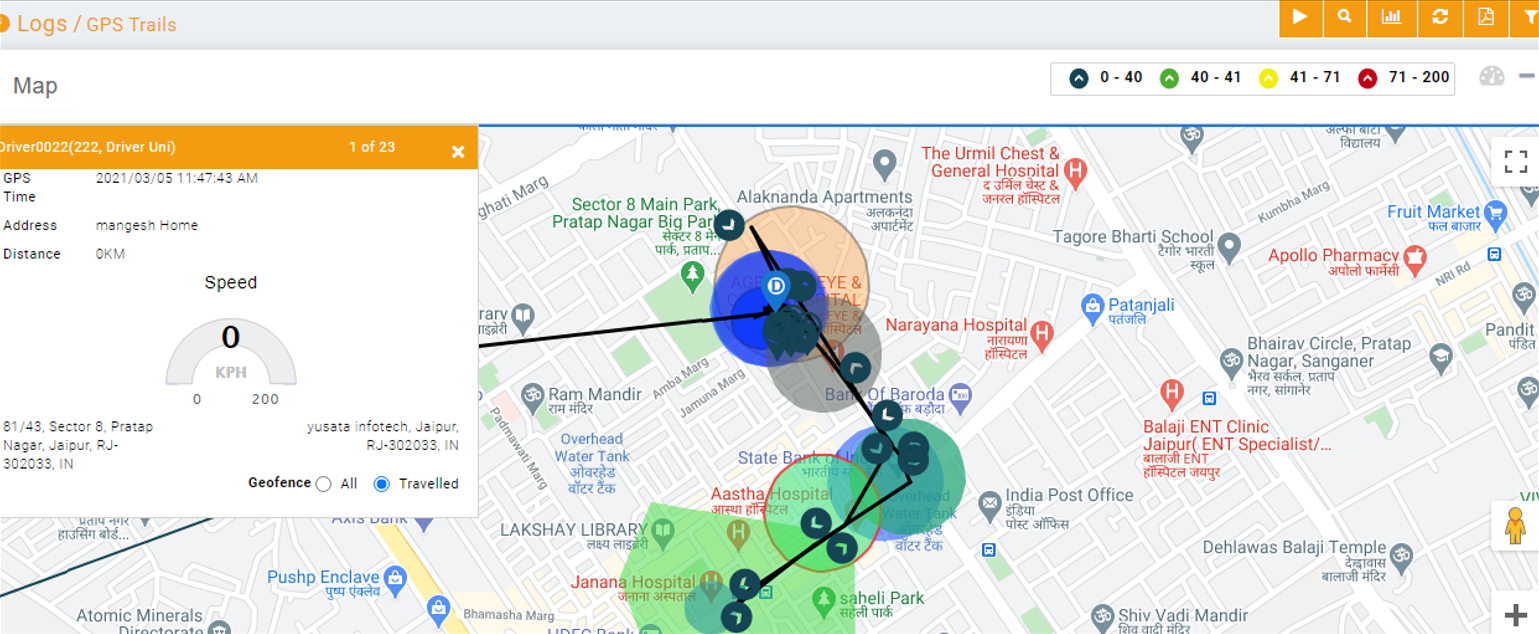This screenshot has height=634, width=1539.
Task: Export GPS trails to PDF
Action: (1485, 18)
